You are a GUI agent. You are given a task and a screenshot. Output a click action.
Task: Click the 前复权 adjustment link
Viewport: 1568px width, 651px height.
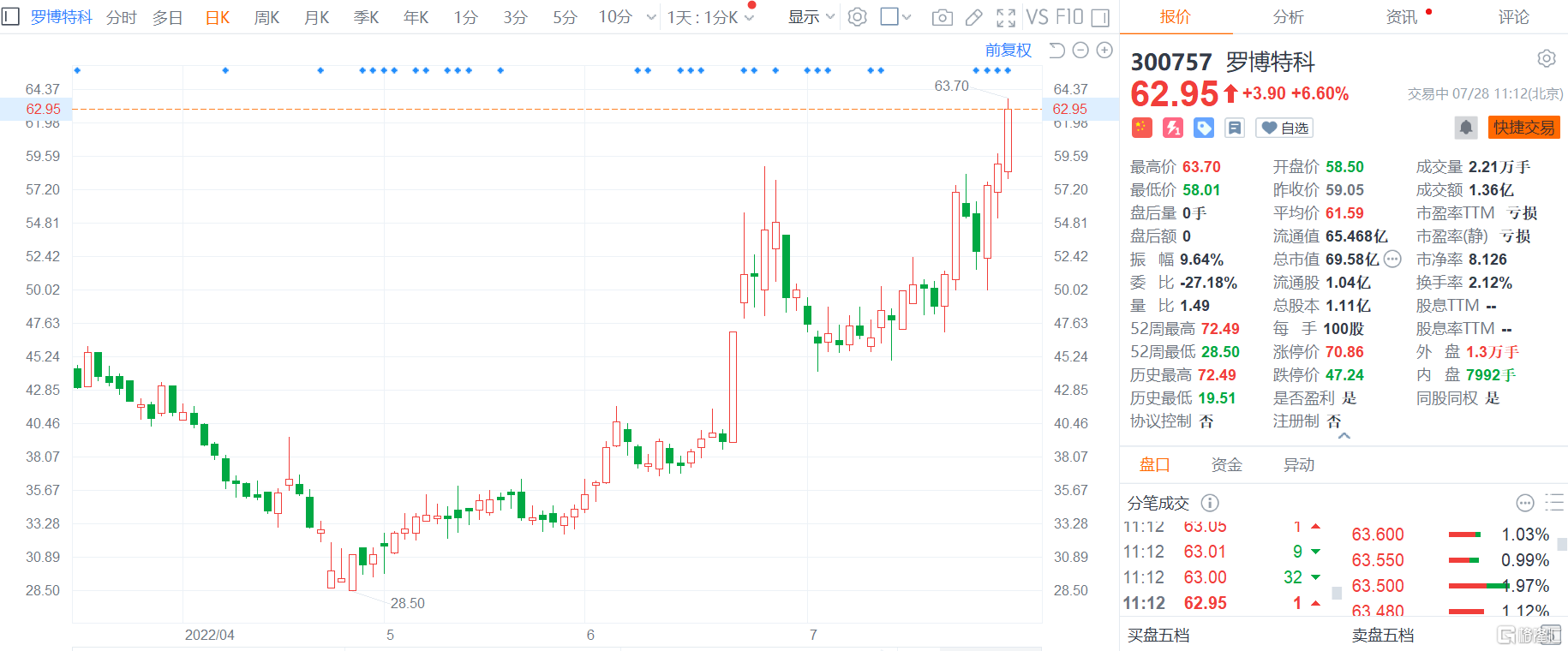coord(1008,51)
